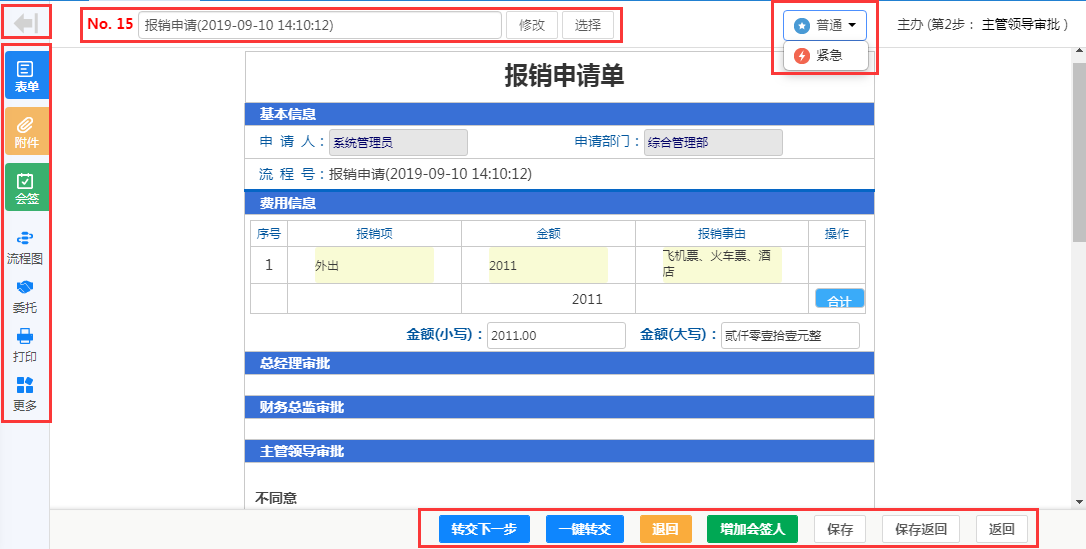This screenshot has width=1086, height=549.
Task: Expand the 普通 priority dropdown
Action: (x=825, y=26)
